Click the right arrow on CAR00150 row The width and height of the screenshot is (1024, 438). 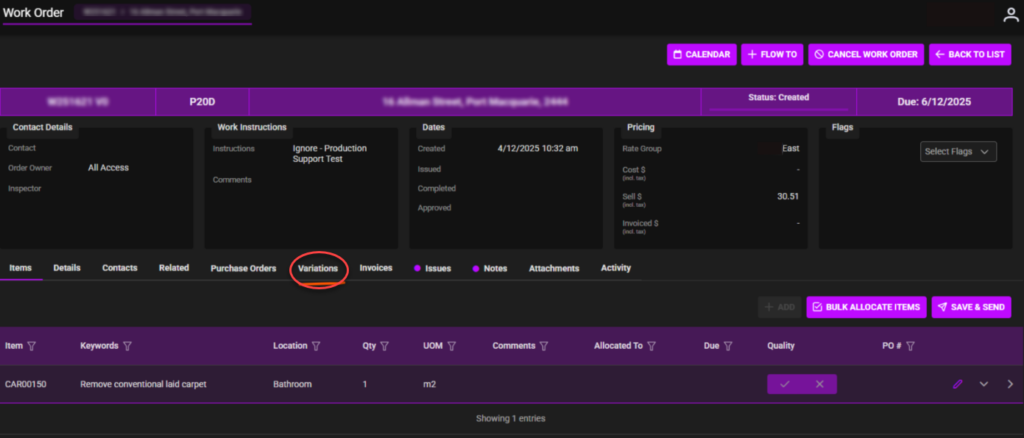[x=1009, y=384]
